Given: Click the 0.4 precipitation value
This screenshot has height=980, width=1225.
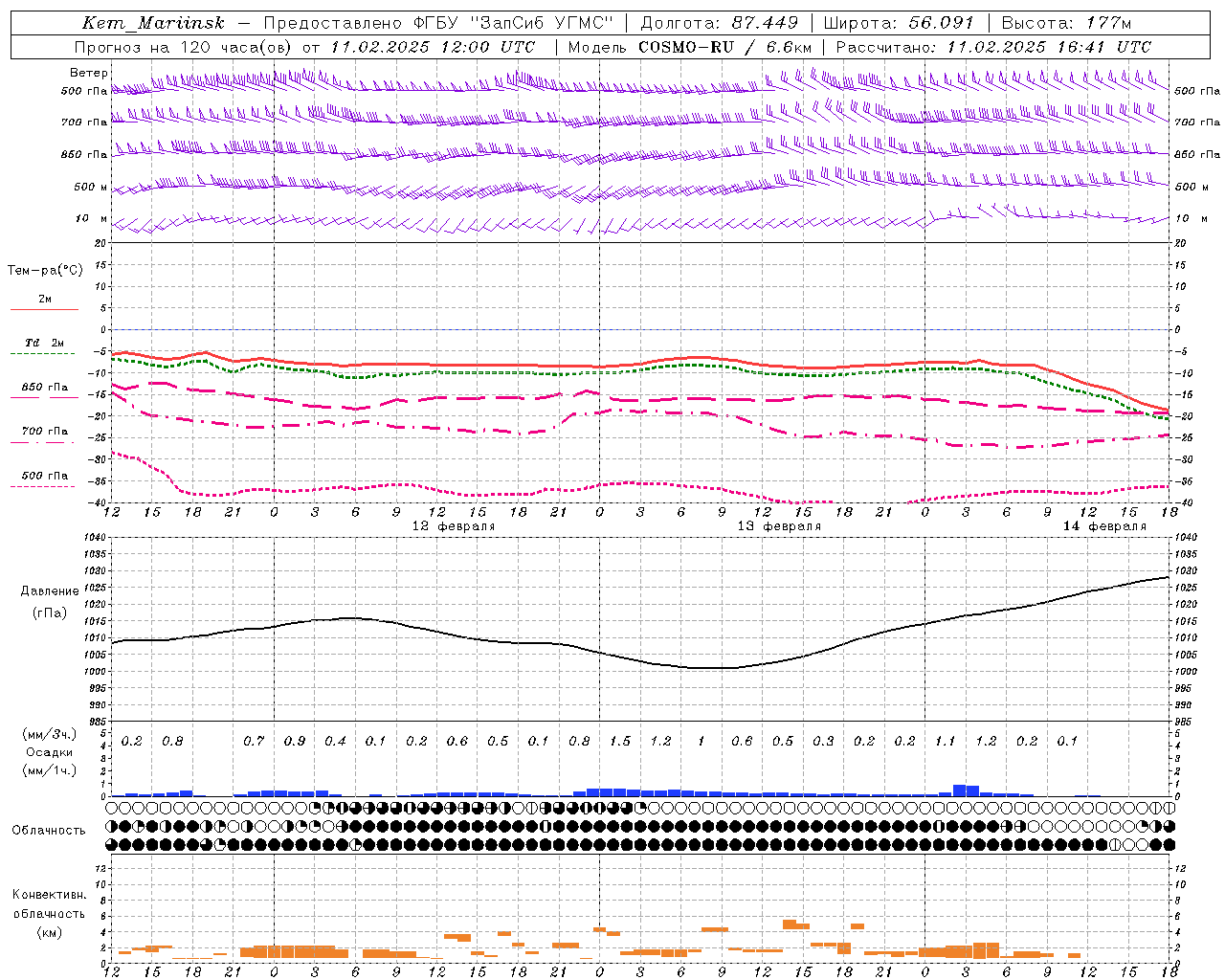Looking at the screenshot, I should coord(335,741).
